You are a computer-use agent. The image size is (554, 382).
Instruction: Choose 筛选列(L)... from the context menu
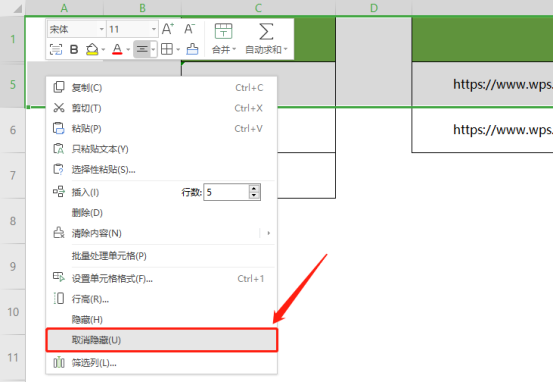coord(161,363)
